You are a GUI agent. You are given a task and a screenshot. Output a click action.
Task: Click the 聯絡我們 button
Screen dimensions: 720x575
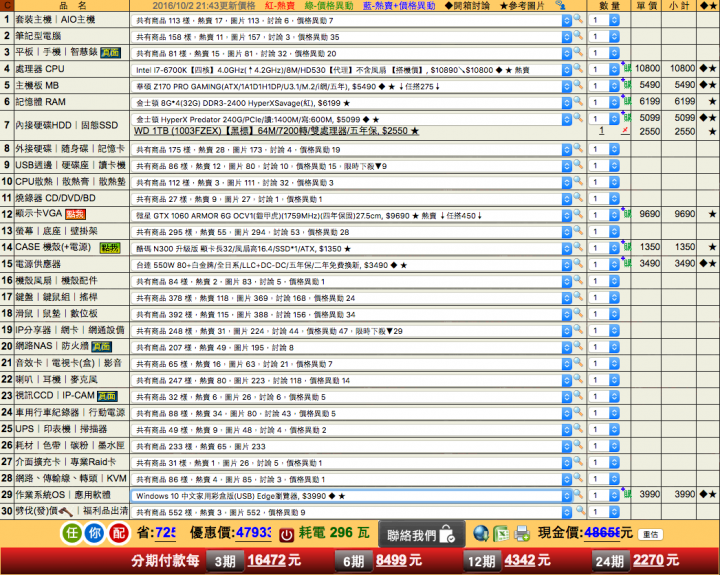(422, 535)
